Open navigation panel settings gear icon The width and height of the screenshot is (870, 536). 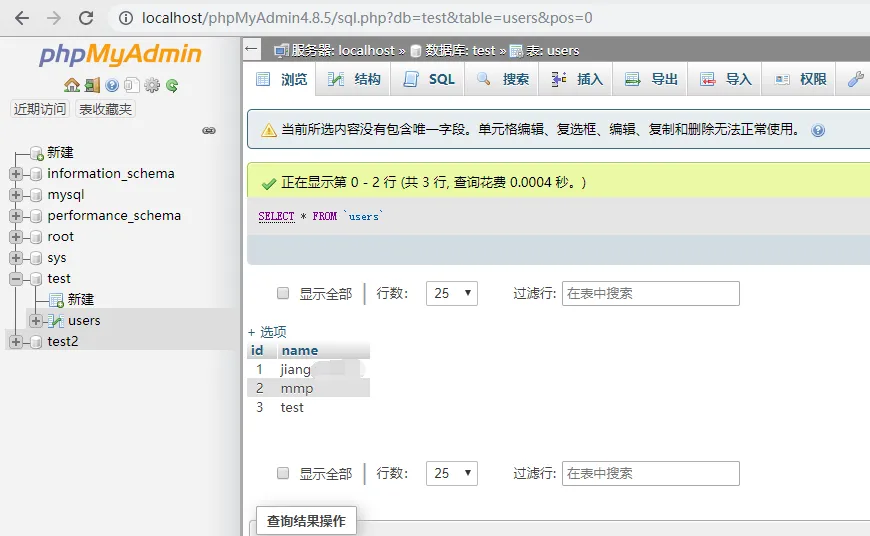tap(151, 85)
